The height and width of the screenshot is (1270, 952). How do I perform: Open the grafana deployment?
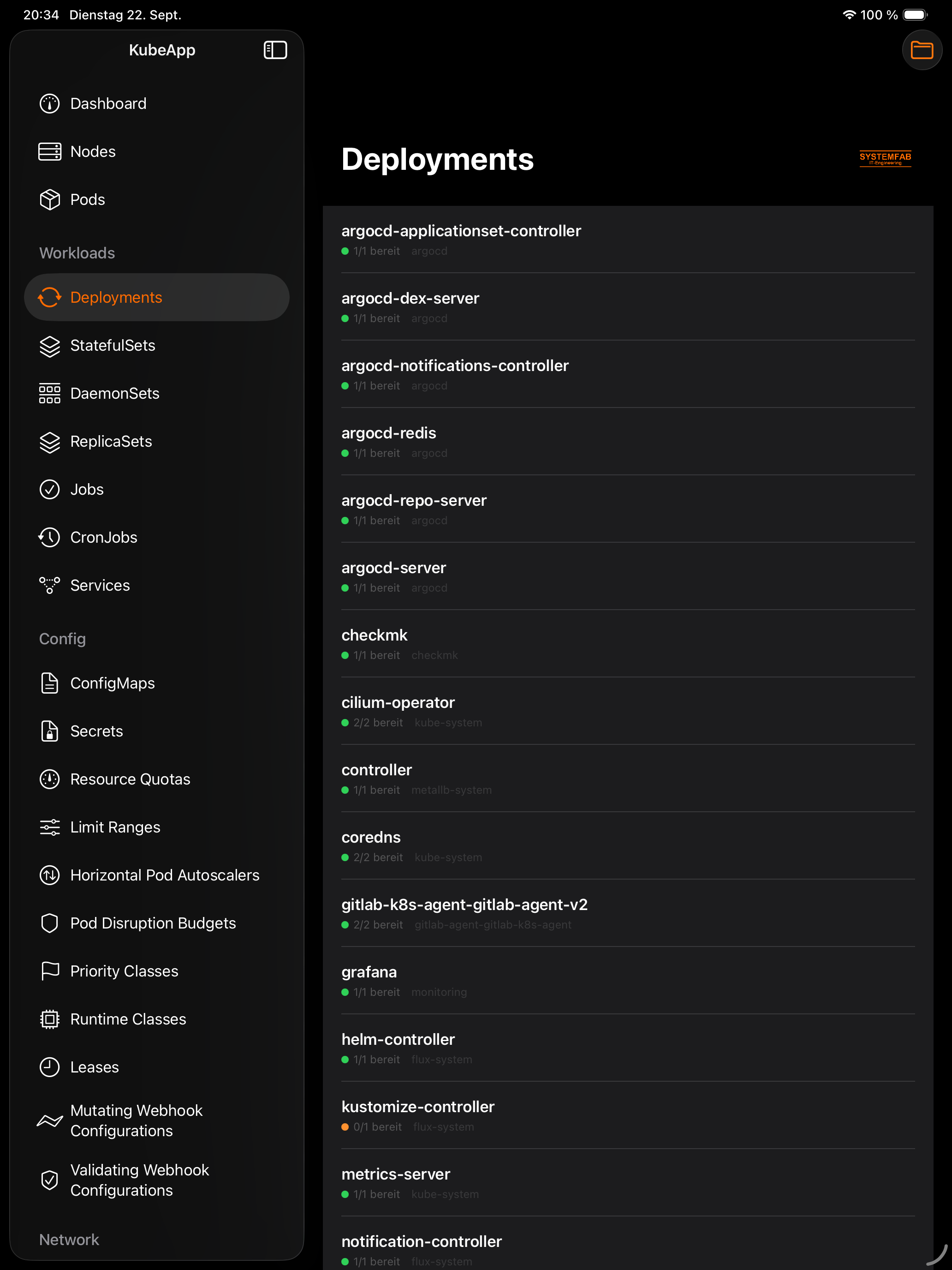pos(628,981)
